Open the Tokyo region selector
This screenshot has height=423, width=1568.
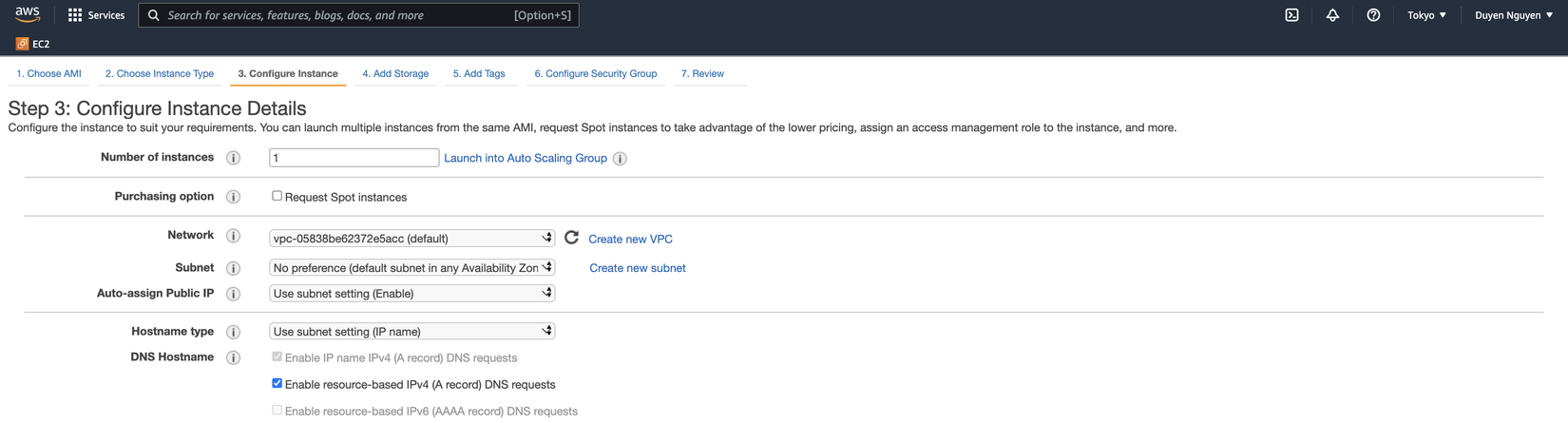click(1426, 15)
